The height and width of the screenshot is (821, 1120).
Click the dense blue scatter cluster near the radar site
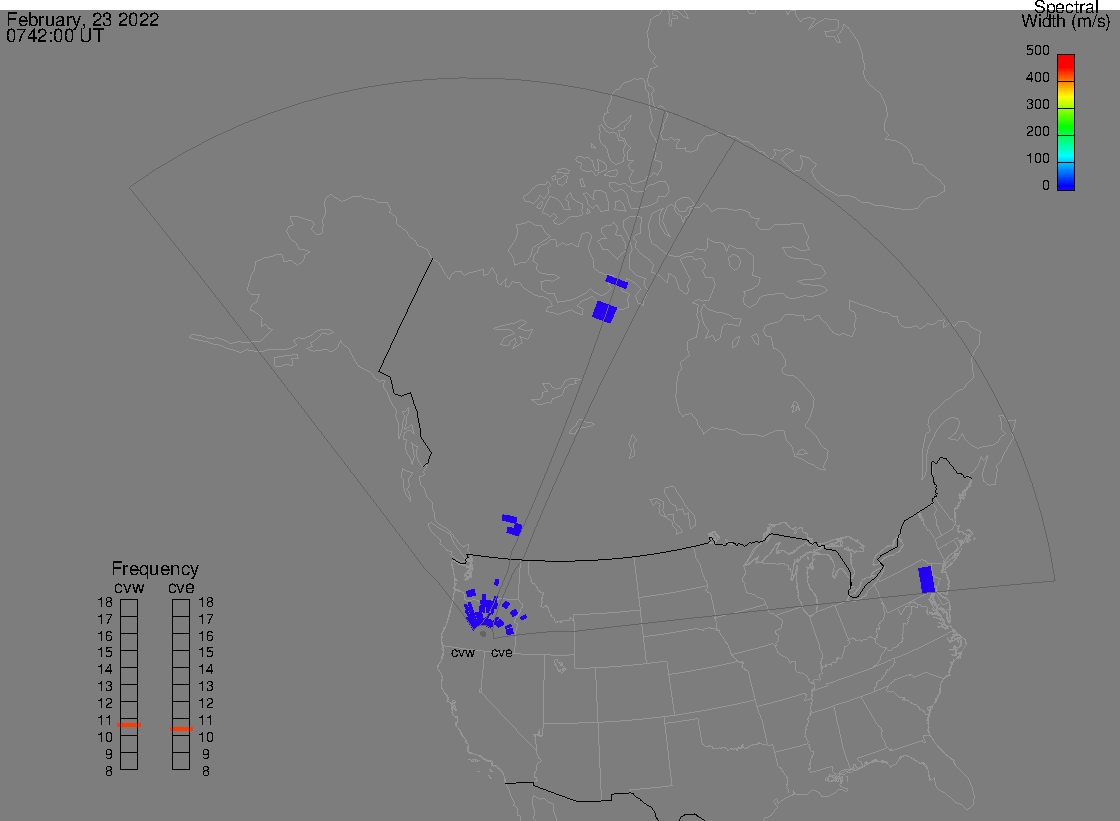click(484, 612)
